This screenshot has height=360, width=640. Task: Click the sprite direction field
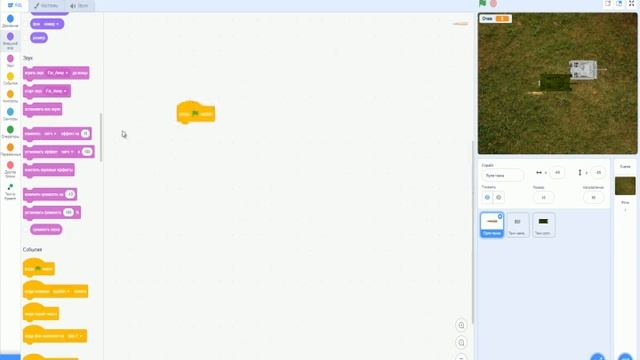[593, 197]
